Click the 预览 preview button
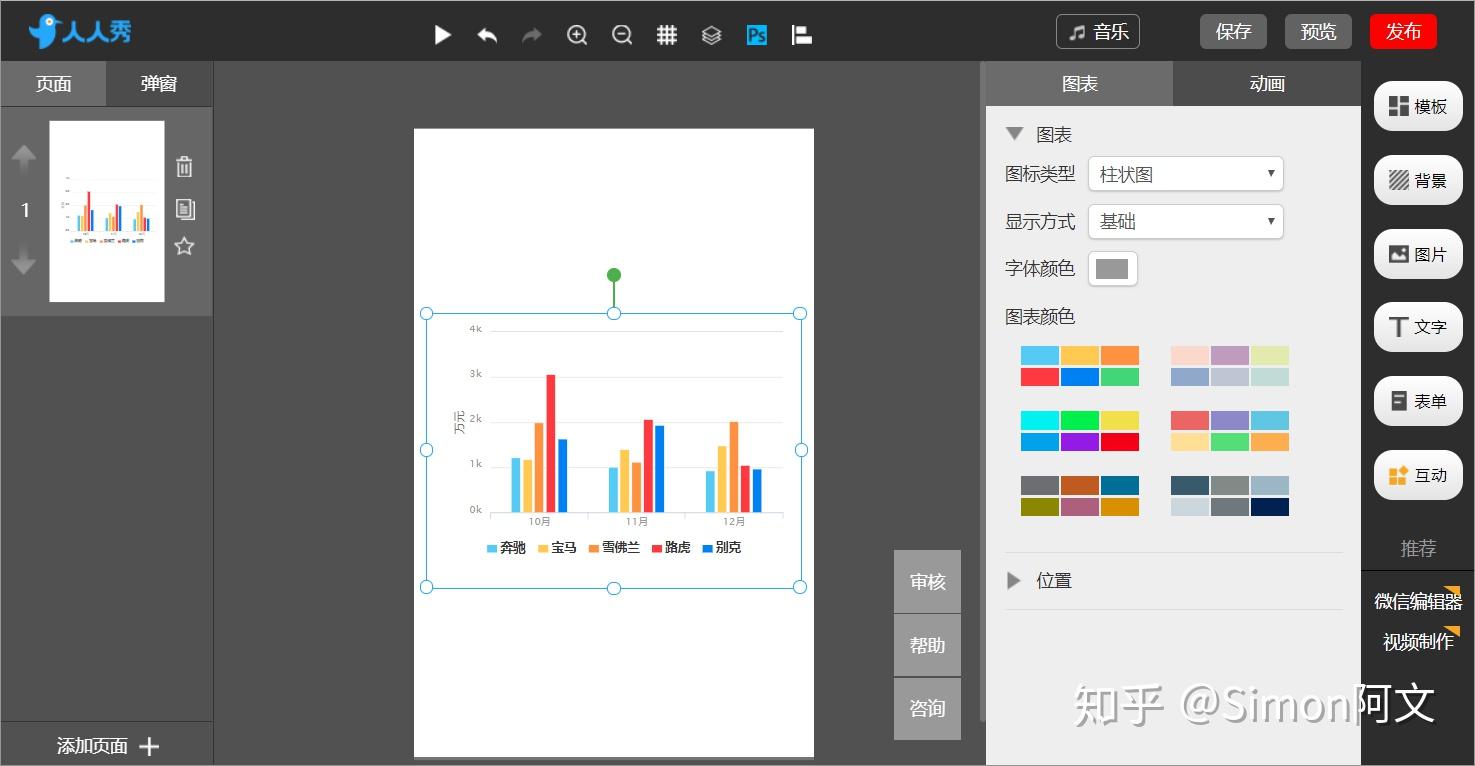This screenshot has height=766, width=1475. click(1318, 32)
